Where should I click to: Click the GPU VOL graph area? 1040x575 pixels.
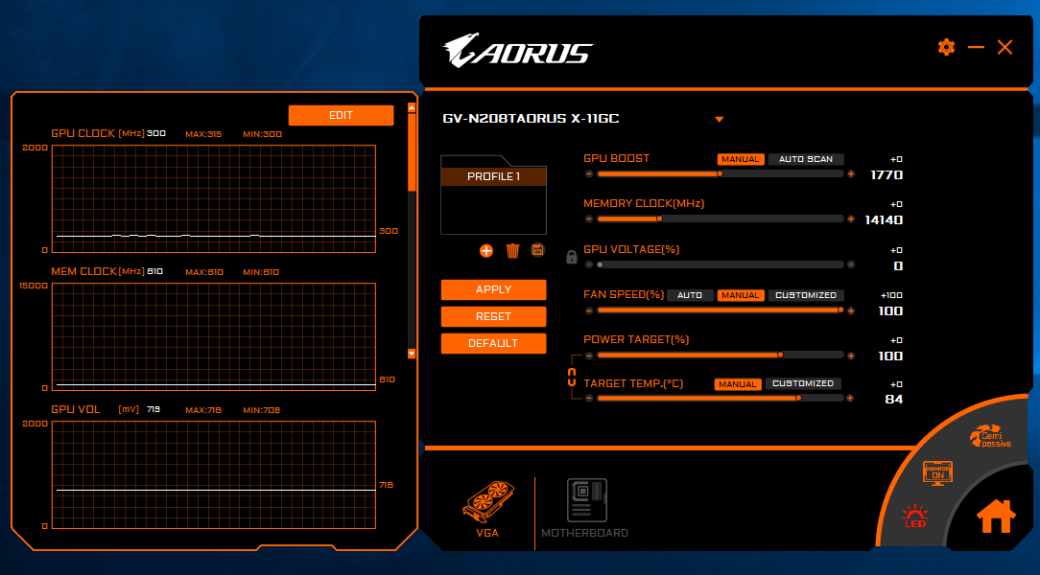click(x=214, y=475)
